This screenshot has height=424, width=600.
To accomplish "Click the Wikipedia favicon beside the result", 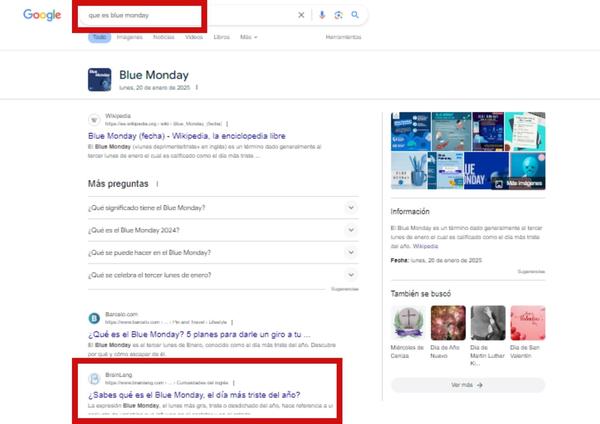I will pos(94,119).
